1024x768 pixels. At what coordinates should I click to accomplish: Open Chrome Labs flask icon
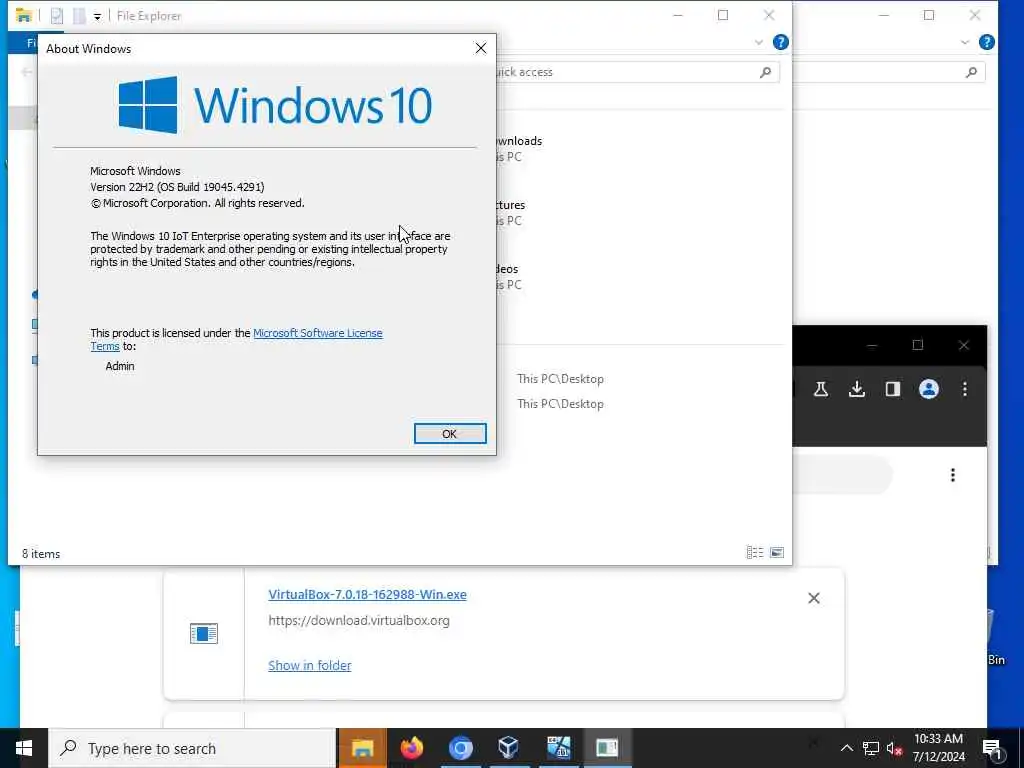coord(821,390)
